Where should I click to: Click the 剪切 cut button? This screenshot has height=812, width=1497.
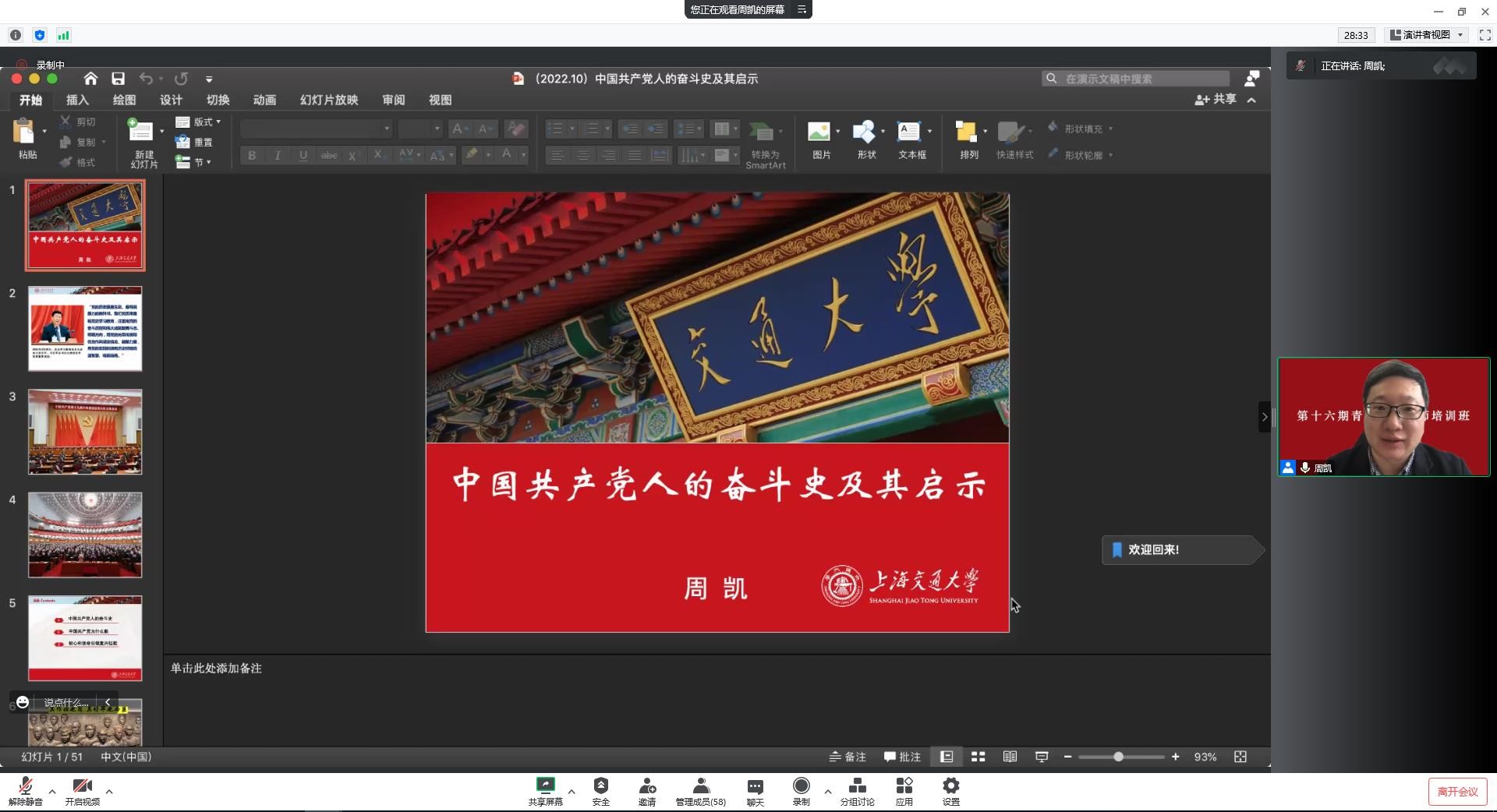pos(78,122)
